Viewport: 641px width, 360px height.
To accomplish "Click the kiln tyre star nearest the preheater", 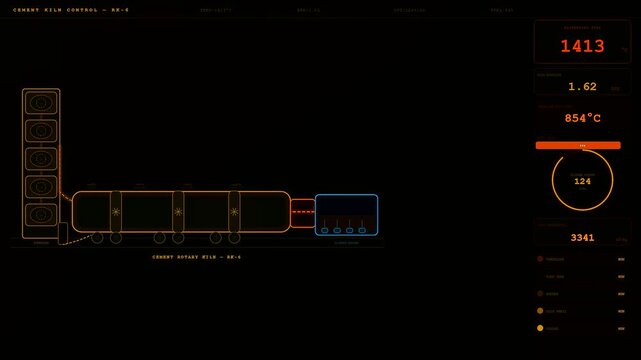I will (x=116, y=212).
